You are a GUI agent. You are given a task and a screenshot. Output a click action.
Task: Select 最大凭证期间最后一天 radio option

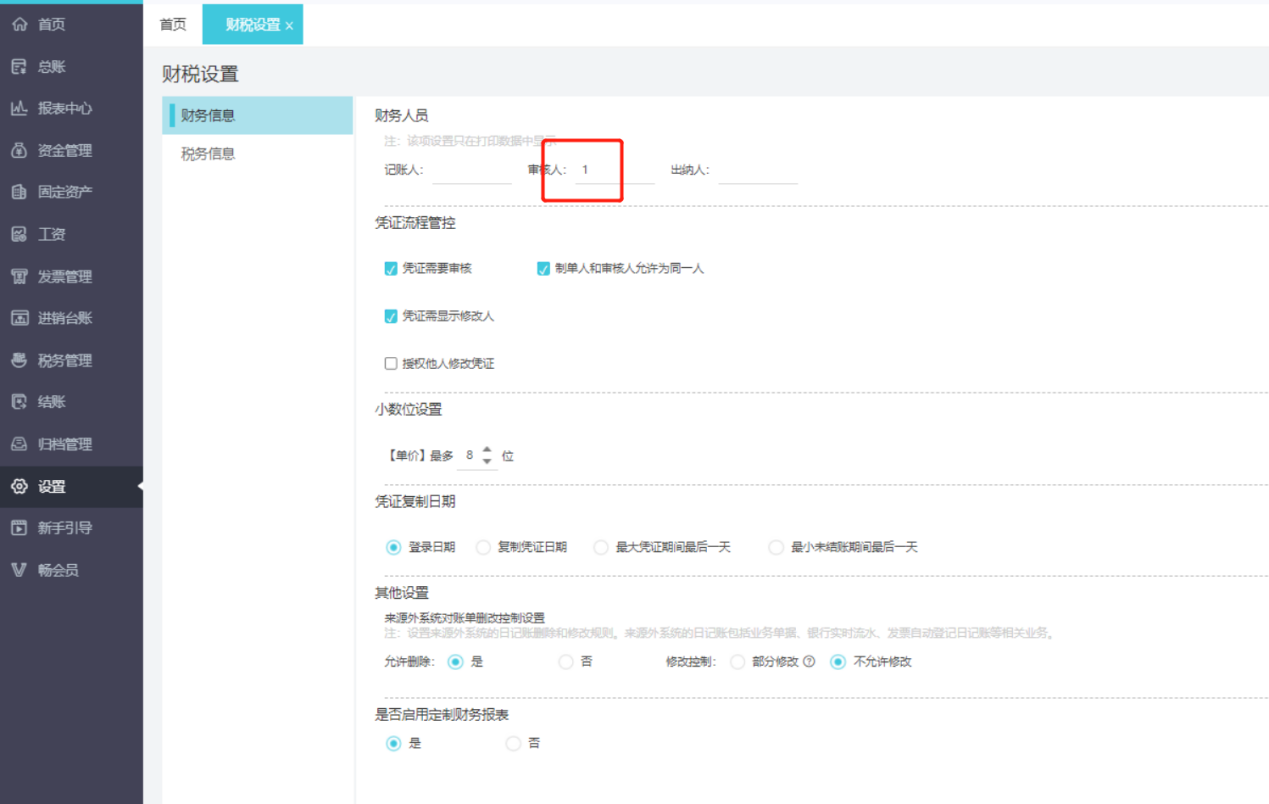pyautogui.click(x=601, y=548)
